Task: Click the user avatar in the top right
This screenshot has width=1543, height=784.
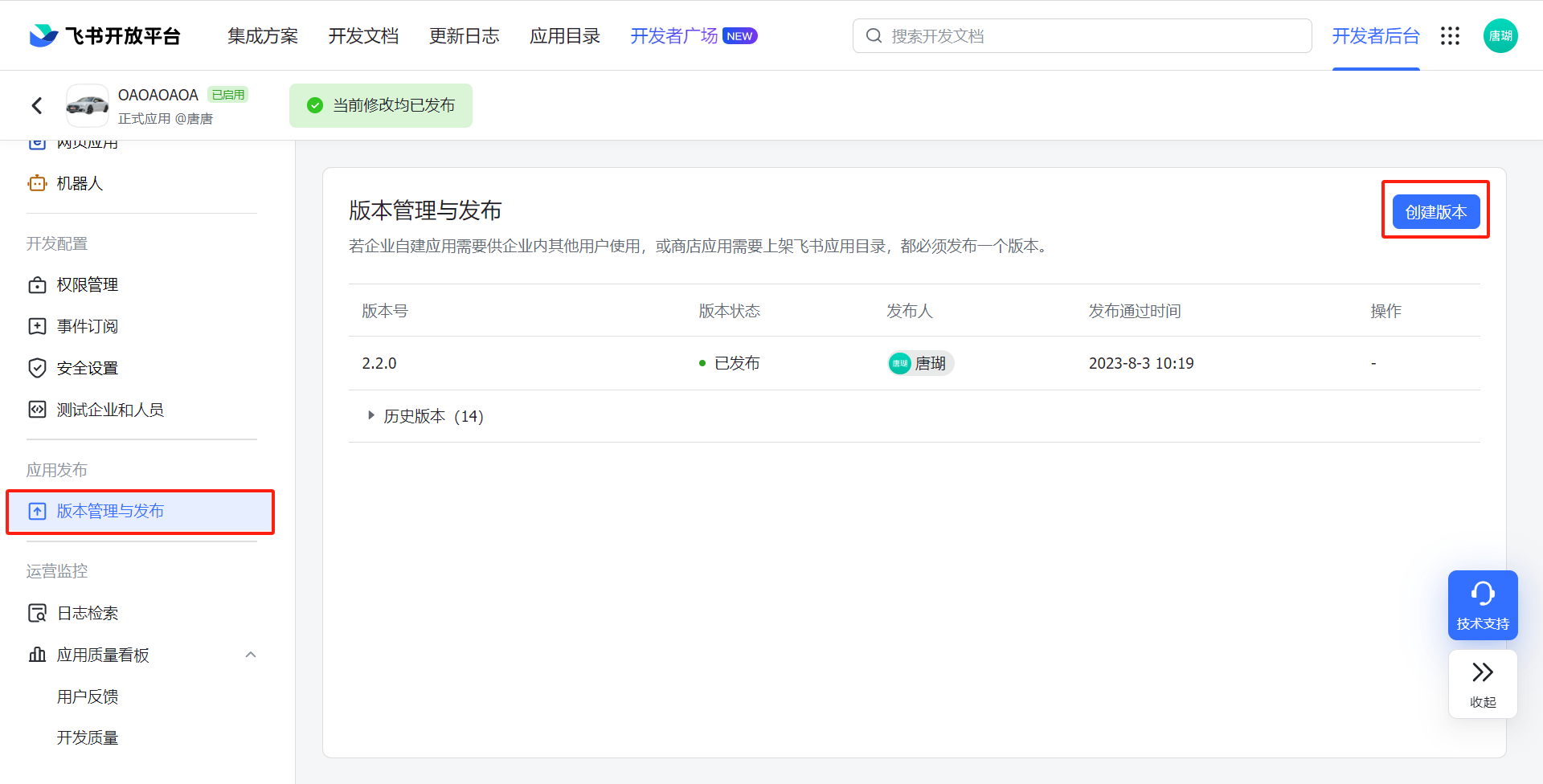Action: click(1500, 36)
